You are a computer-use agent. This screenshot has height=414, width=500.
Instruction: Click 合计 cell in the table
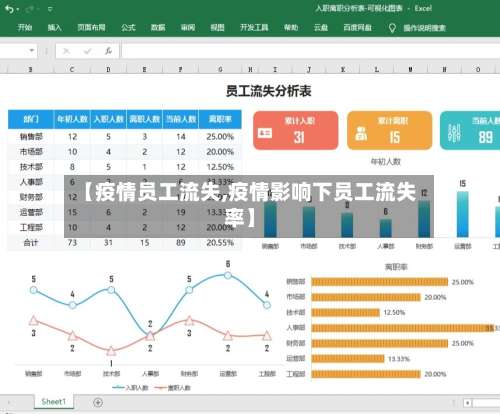[31, 242]
